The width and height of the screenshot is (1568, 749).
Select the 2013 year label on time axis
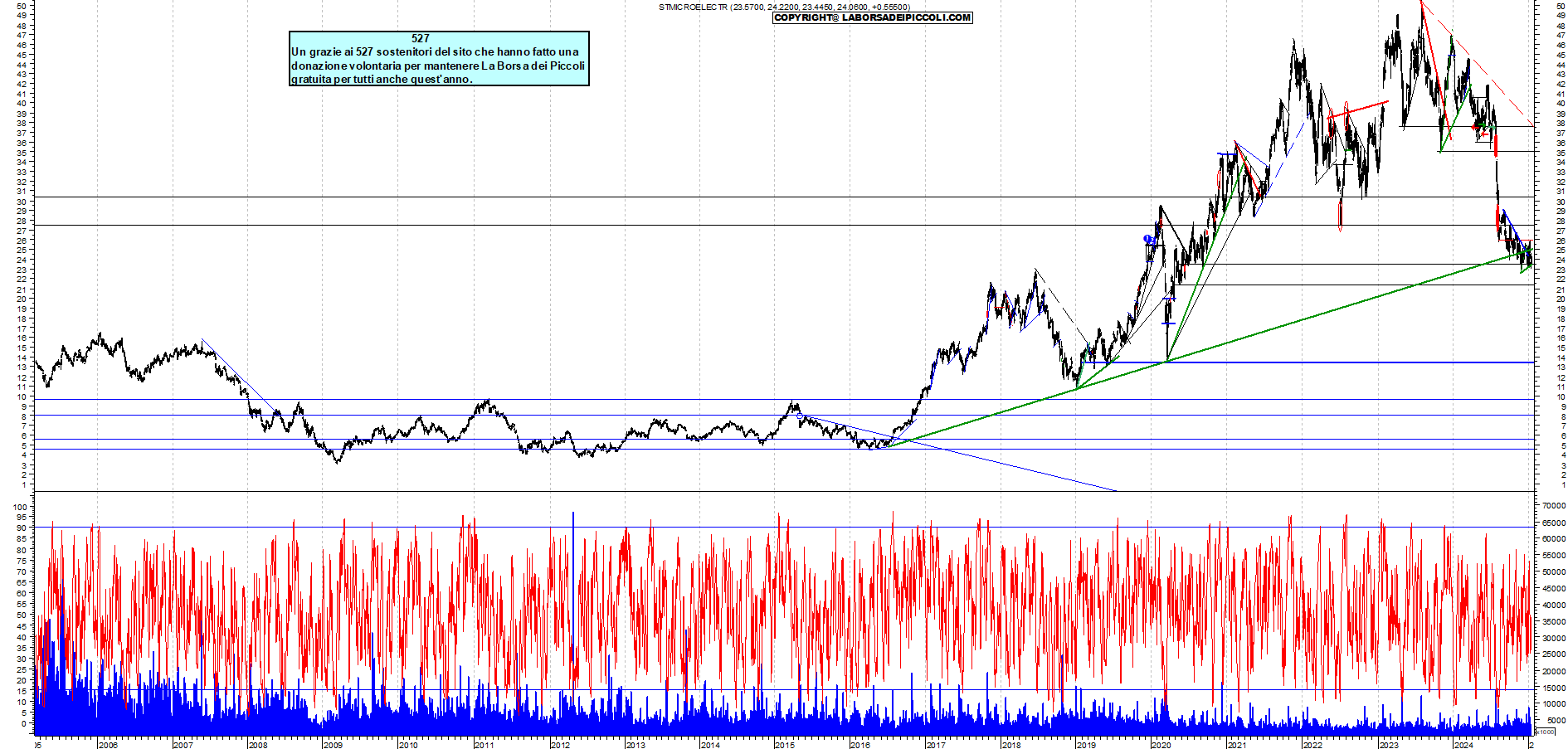[x=635, y=744]
